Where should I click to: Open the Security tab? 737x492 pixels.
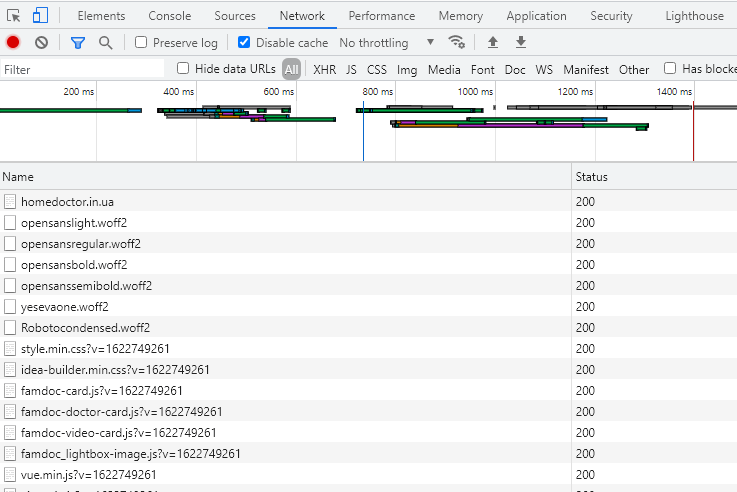(x=611, y=16)
